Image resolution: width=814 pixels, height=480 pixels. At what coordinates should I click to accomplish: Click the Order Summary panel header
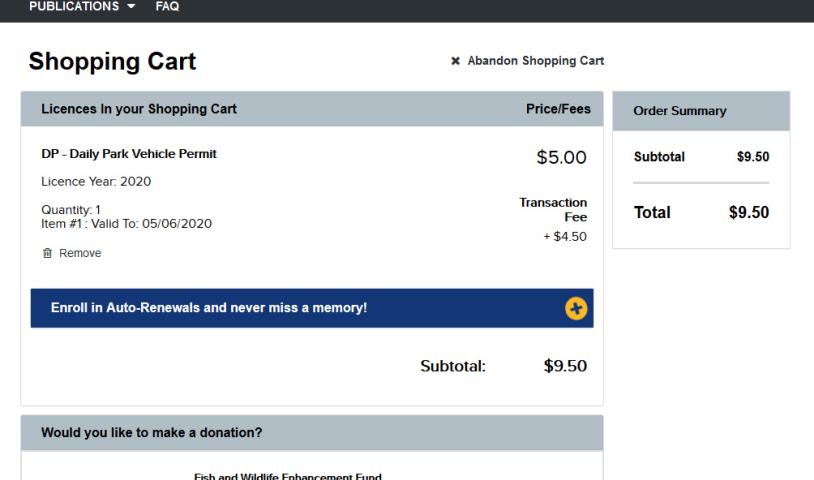pyautogui.click(x=680, y=111)
